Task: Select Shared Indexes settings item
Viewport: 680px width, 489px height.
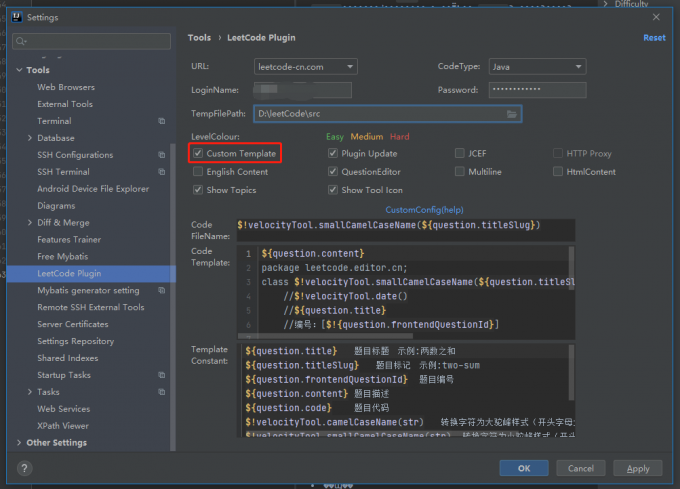Action: pos(68,358)
